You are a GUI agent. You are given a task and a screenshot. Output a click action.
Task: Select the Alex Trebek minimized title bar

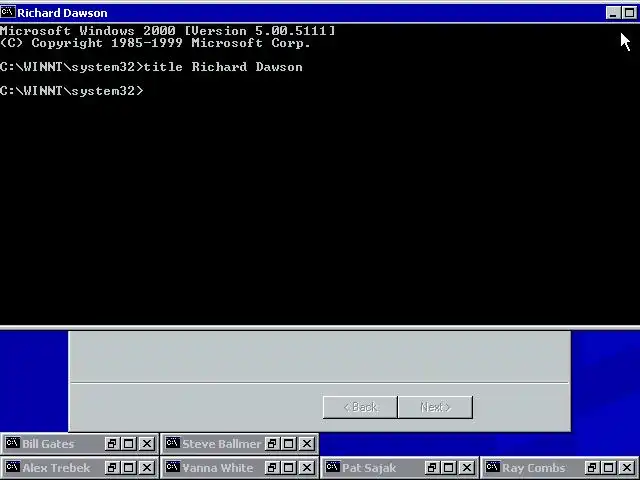tap(80, 467)
